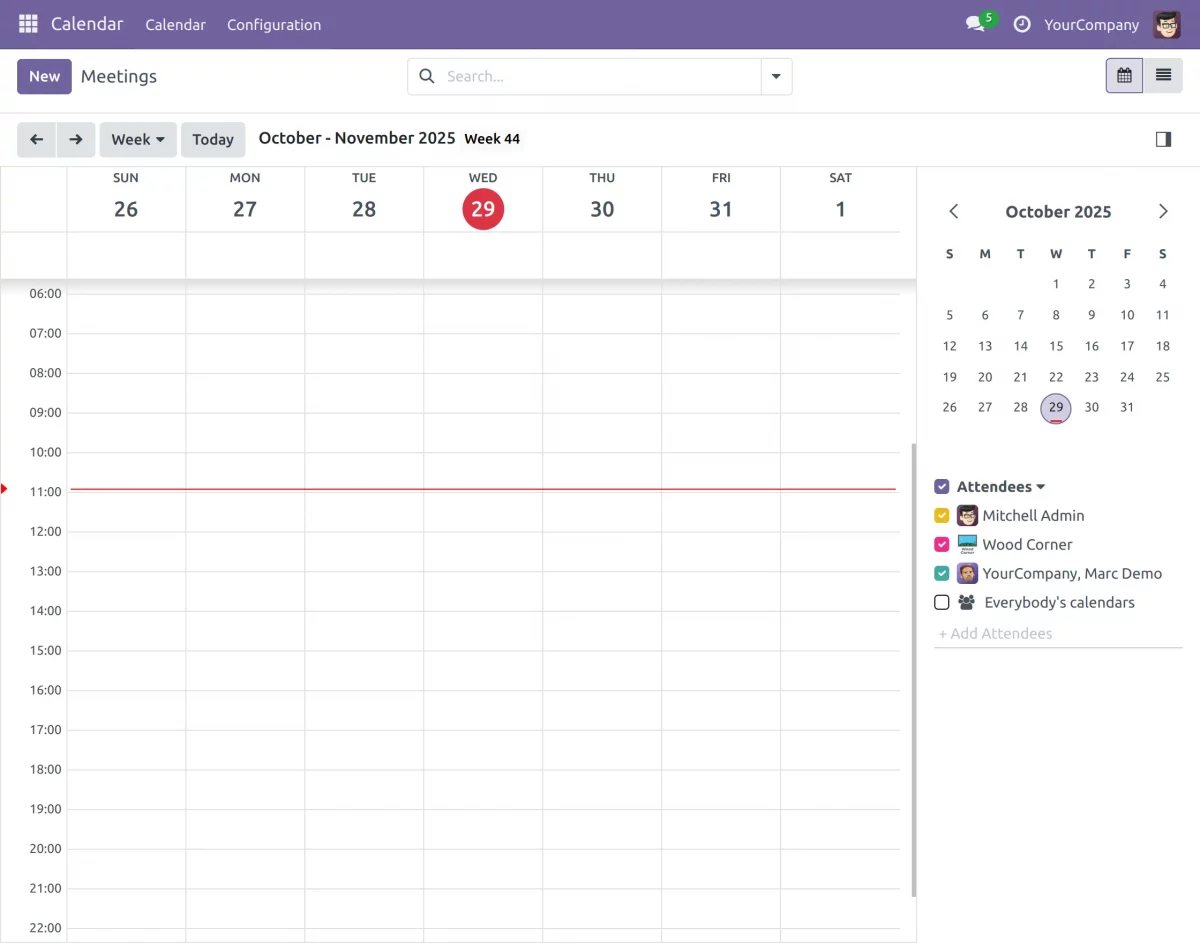Viewport: 1200px width, 943px height.
Task: Switch to list view icon
Action: 1163,75
